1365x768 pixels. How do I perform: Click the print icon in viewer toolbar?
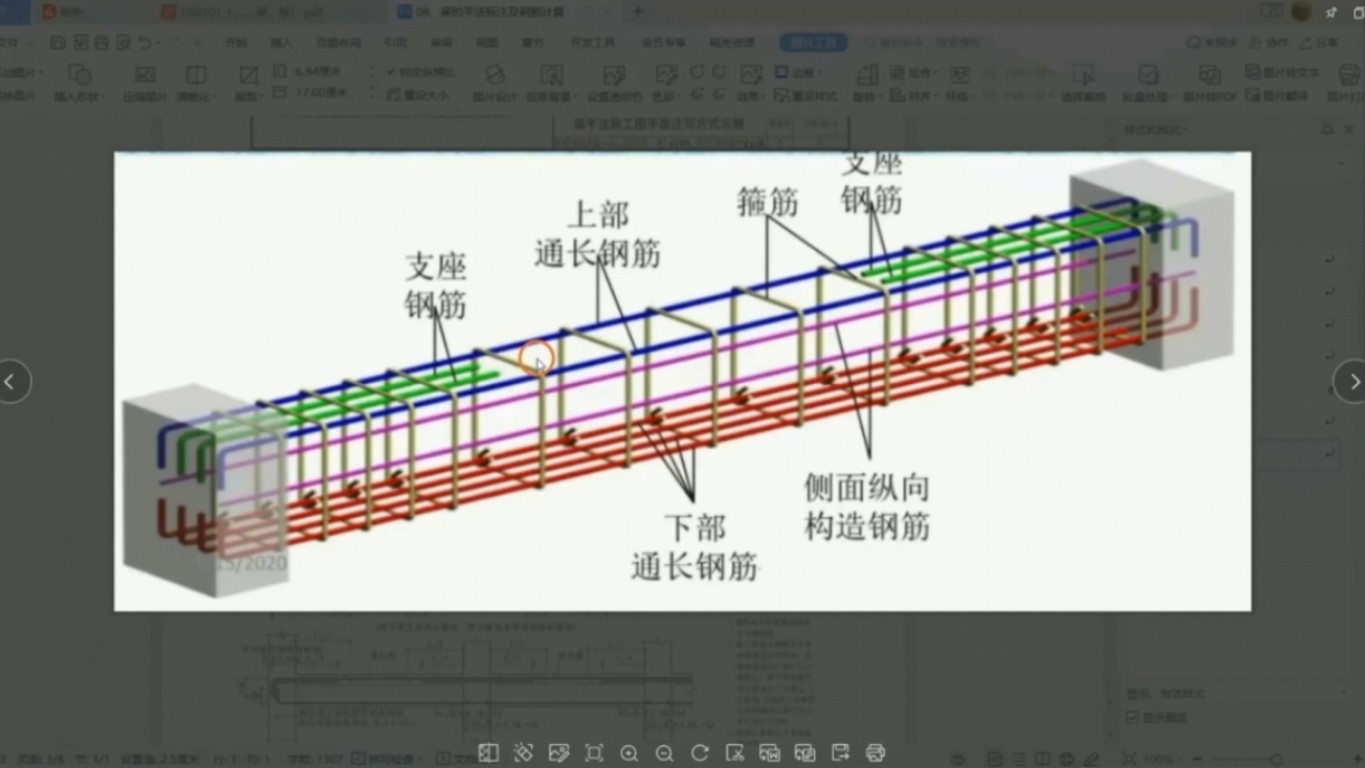[875, 753]
